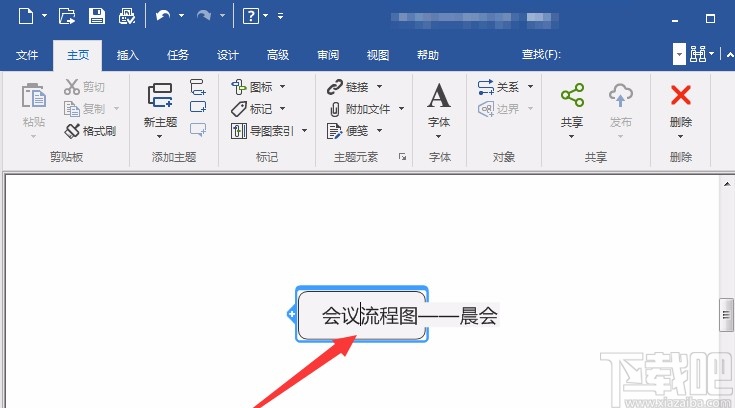Add an icon marker via 图标
Viewport: 735px width, 408px height.
252,87
